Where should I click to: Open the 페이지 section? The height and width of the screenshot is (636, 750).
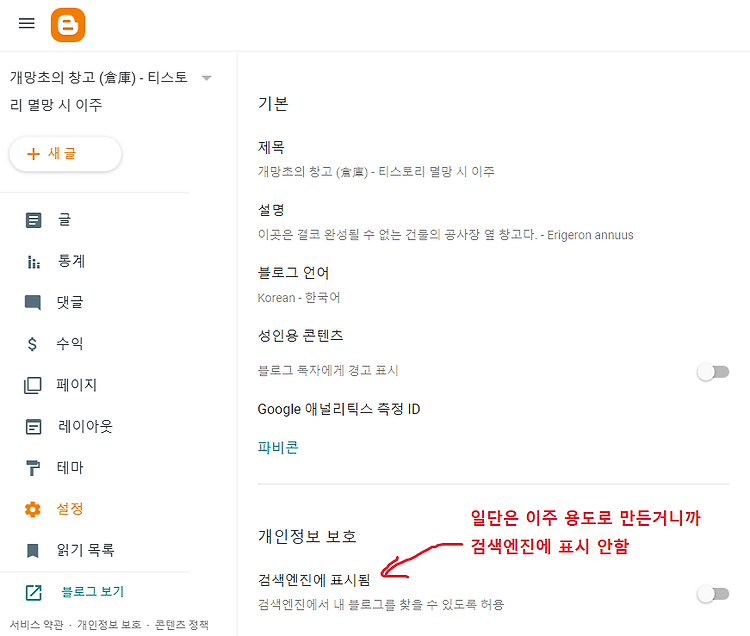(77, 384)
